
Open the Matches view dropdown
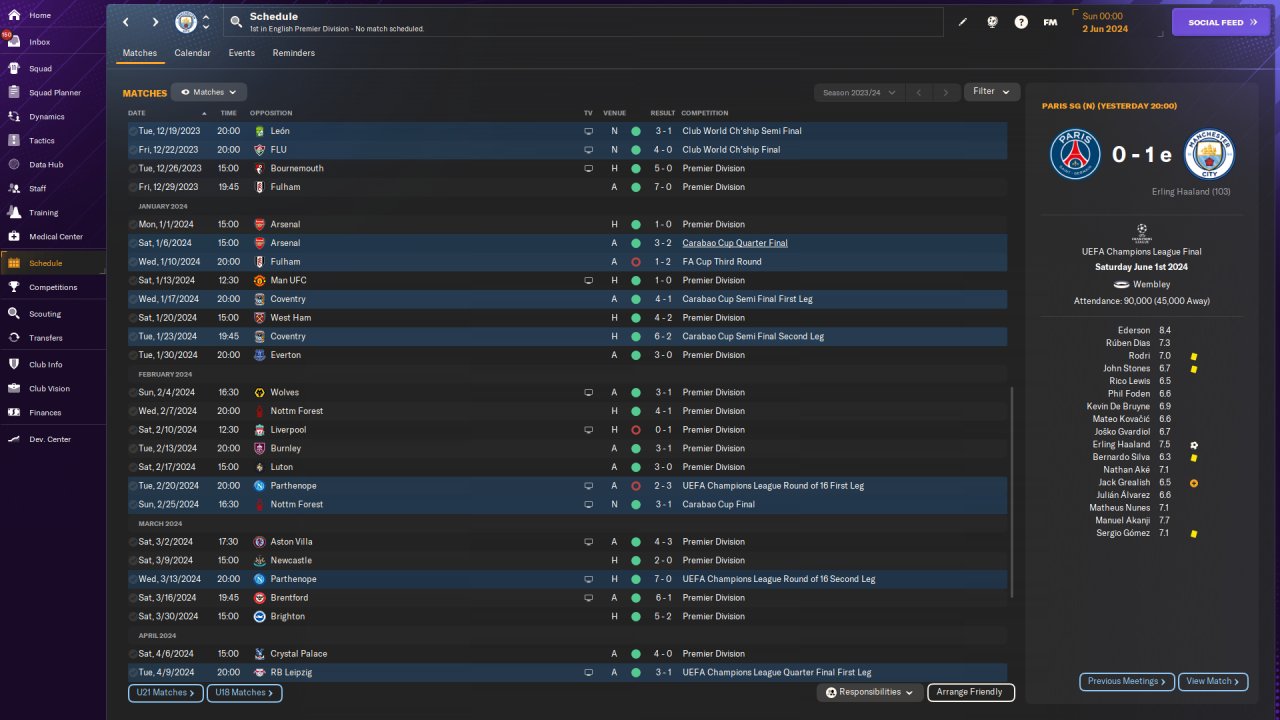(209, 92)
